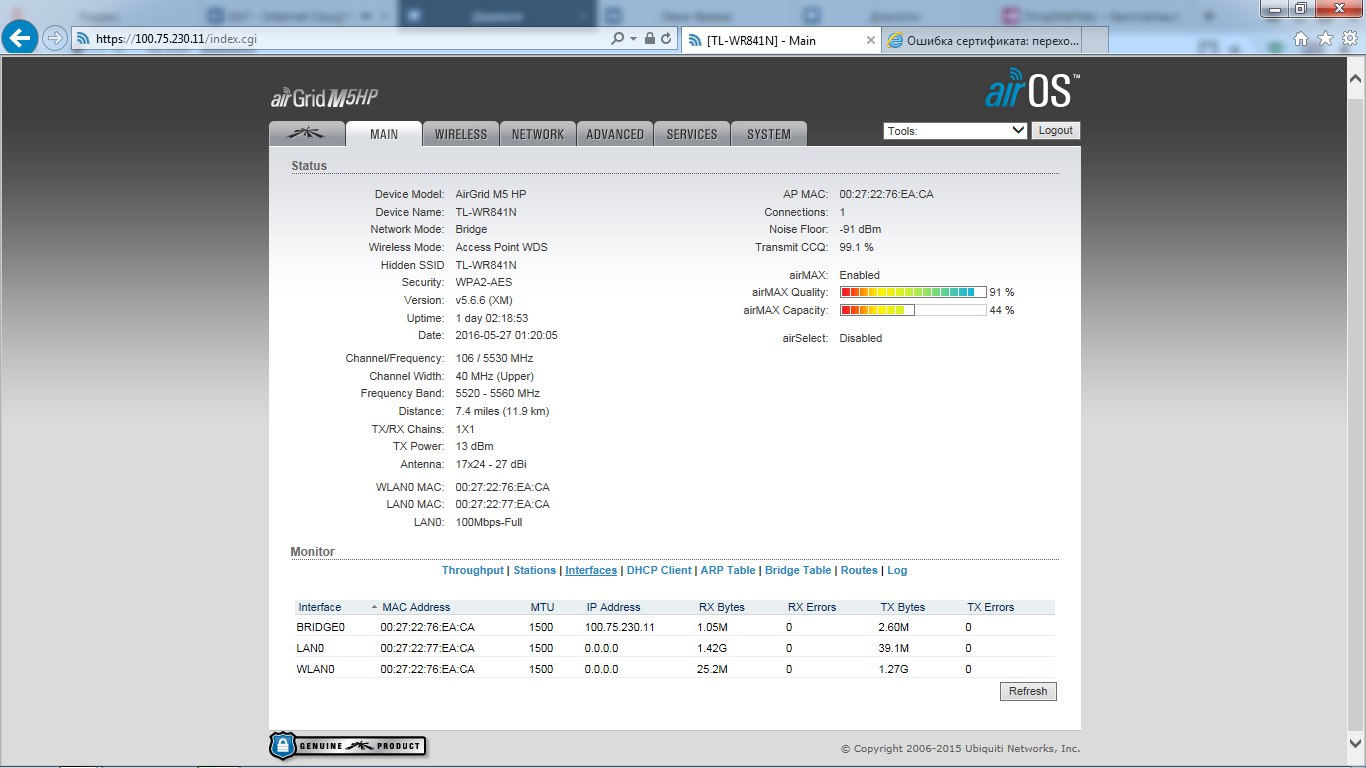The height and width of the screenshot is (768, 1366).
Task: Click the AP MAC value 00:27:22:76:EA:CA
Action: coord(886,194)
